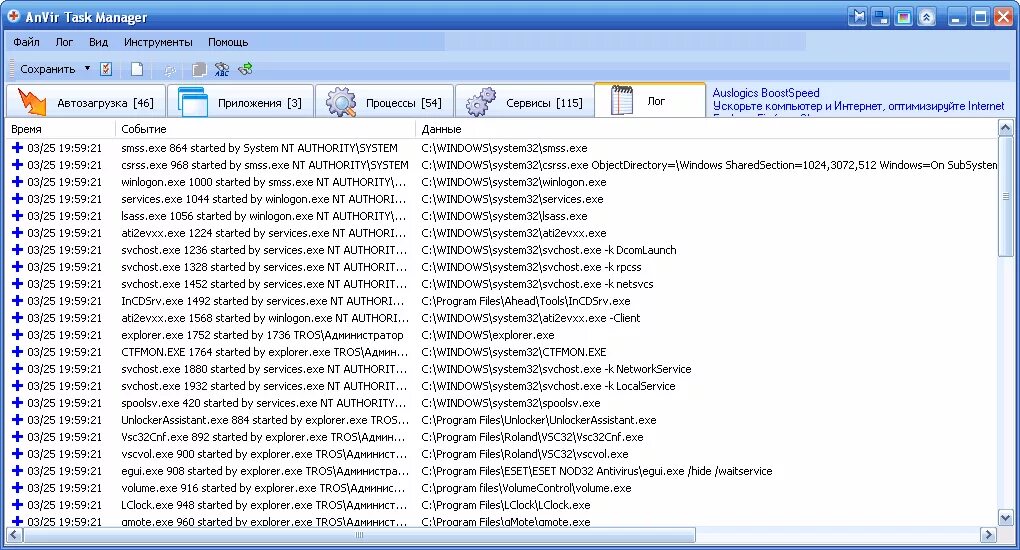The width and height of the screenshot is (1020, 550).
Task: Click the plus icon of ati2evxx.exe 1224 row
Action: [18, 232]
